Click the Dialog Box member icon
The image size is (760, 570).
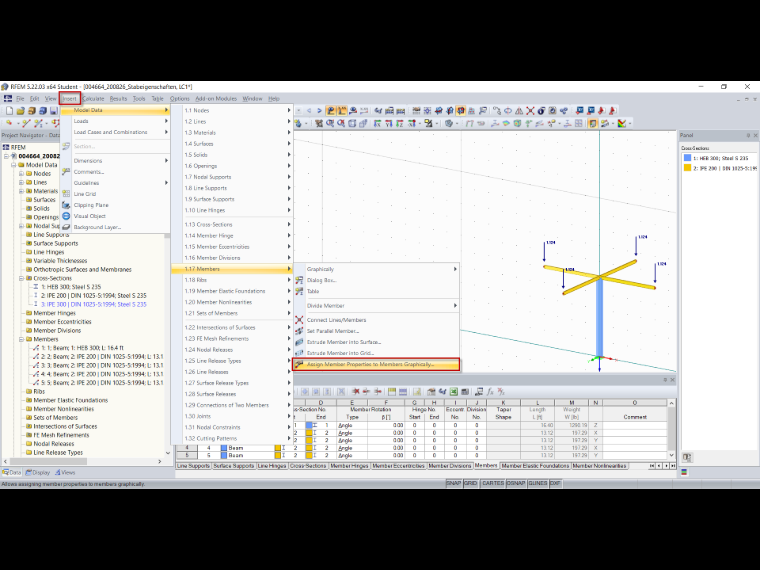coord(299,280)
